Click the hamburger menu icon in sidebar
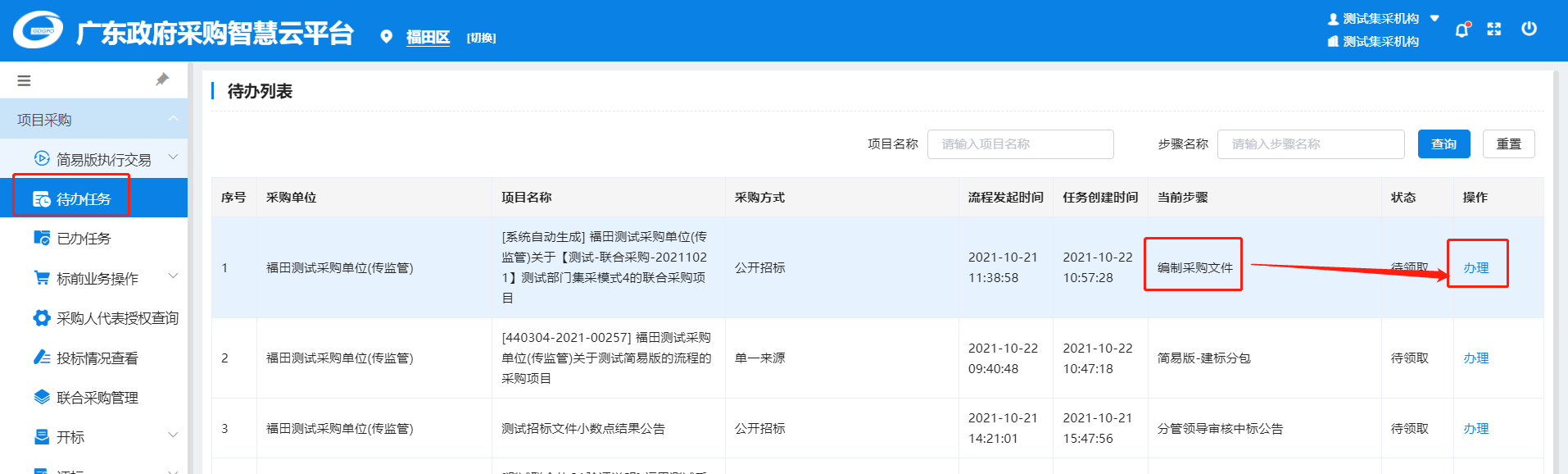Viewport: 1568px width, 474px height. pos(24,80)
